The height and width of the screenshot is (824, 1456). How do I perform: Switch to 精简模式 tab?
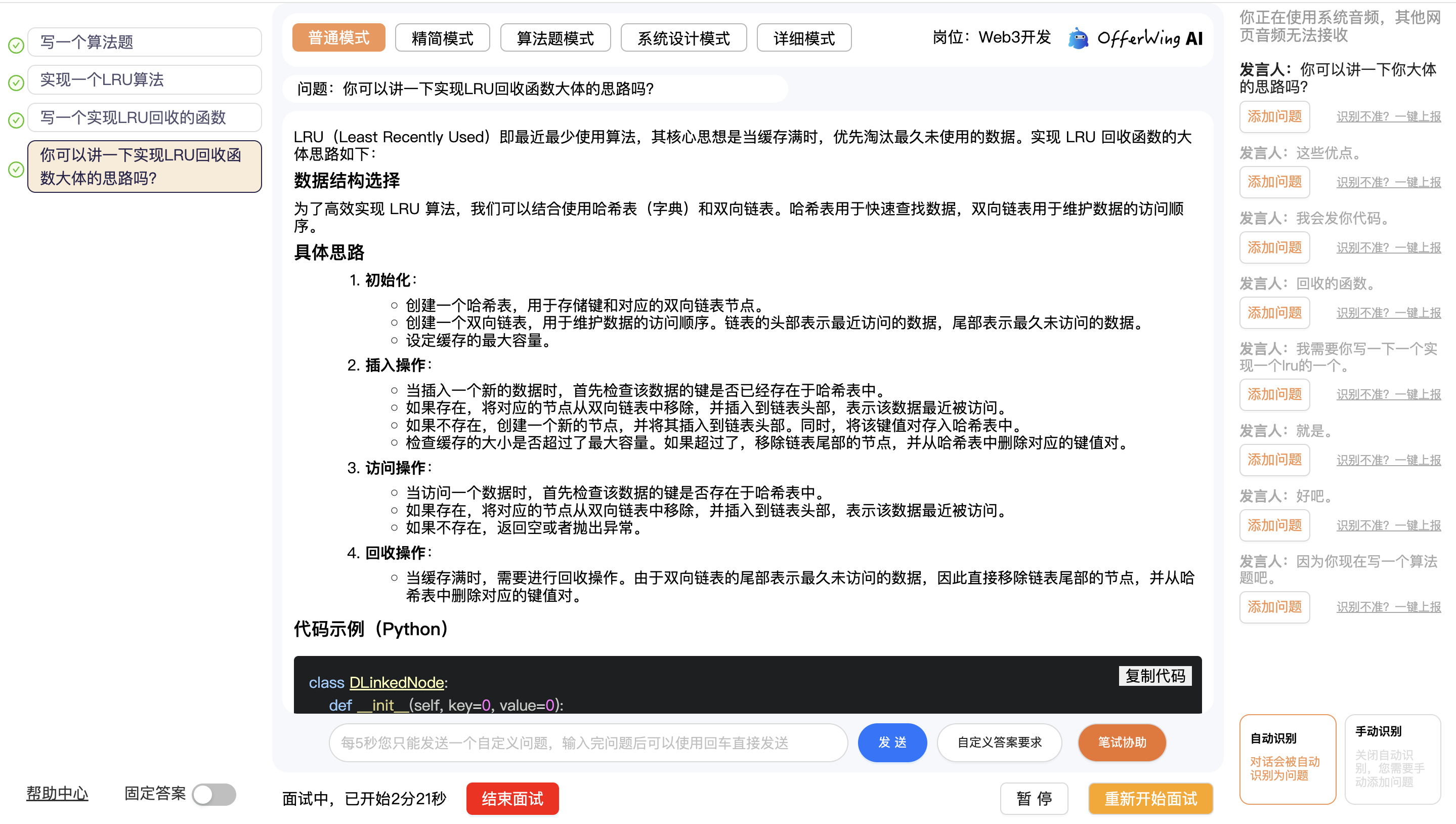pyautogui.click(x=442, y=38)
